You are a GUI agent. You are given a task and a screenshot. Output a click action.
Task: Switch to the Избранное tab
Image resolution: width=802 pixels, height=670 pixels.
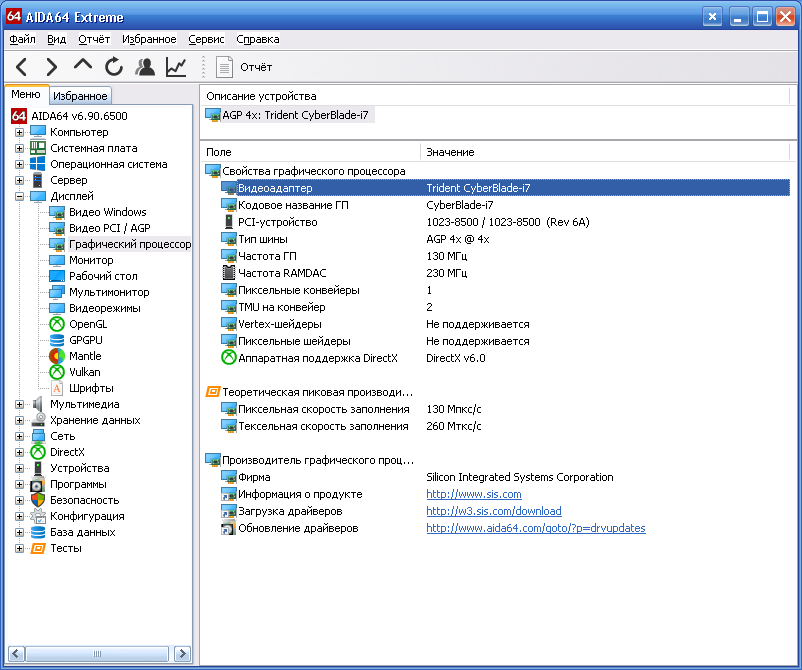(x=80, y=96)
